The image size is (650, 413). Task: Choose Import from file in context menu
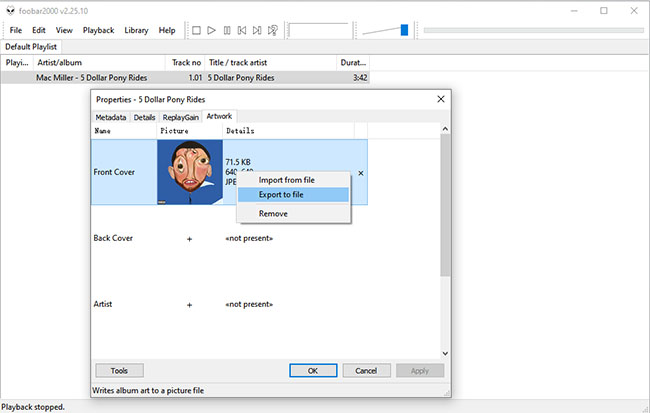tap(293, 180)
